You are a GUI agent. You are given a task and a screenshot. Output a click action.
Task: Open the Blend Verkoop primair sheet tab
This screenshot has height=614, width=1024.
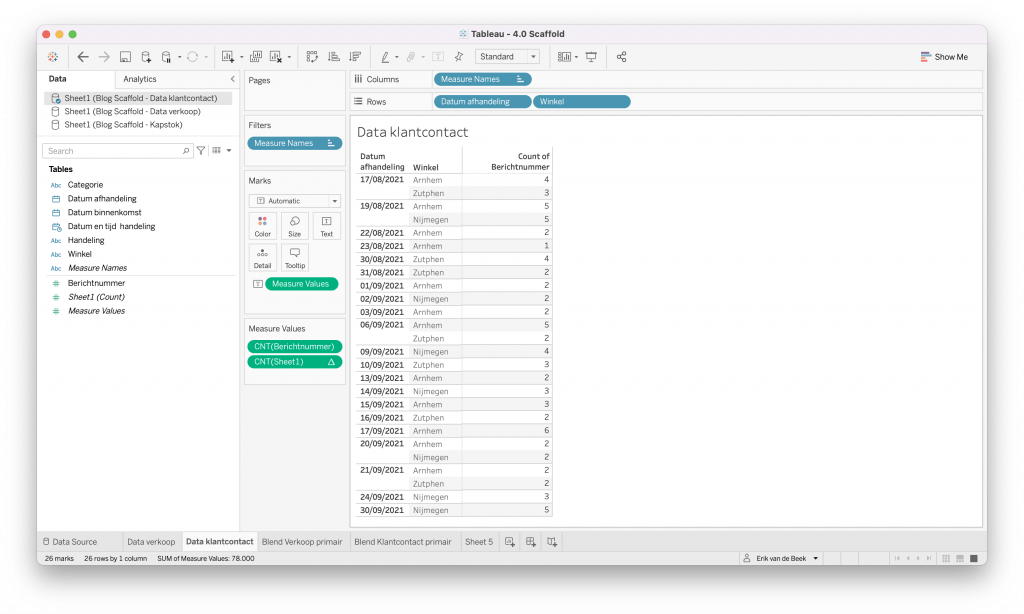pyautogui.click(x=303, y=542)
